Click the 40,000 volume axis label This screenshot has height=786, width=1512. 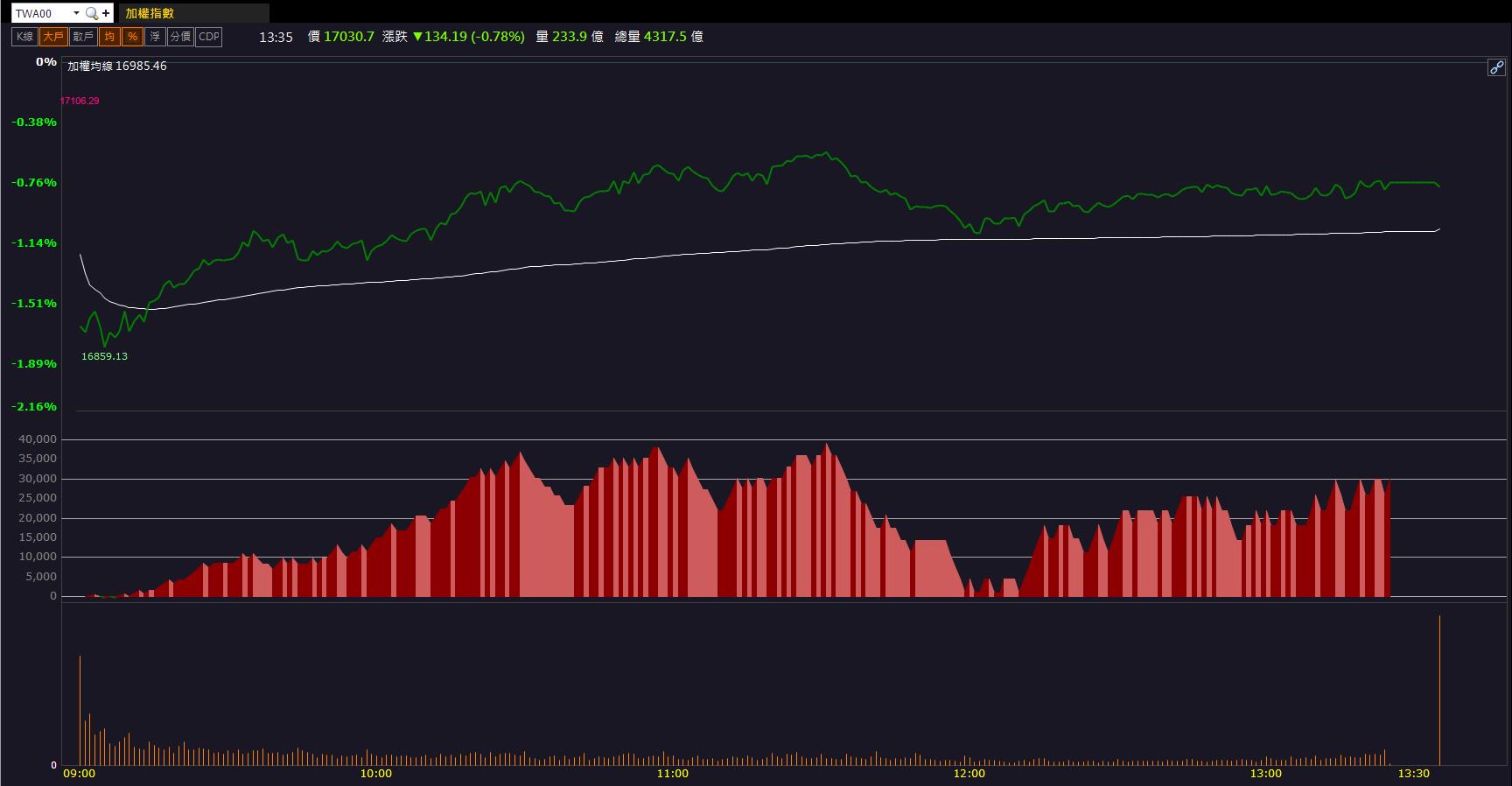[38, 439]
